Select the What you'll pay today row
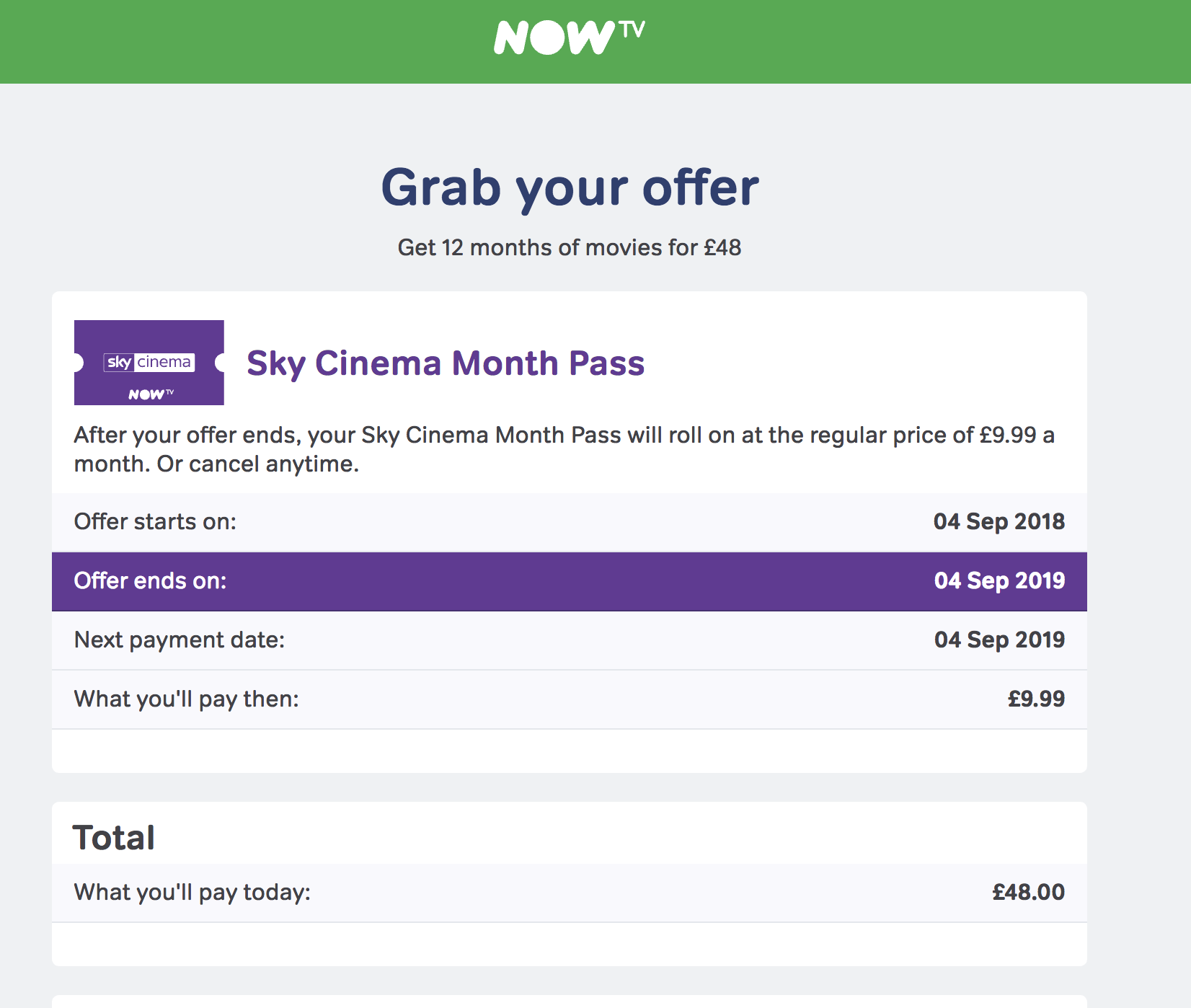The height and width of the screenshot is (1008, 1191). [570, 893]
